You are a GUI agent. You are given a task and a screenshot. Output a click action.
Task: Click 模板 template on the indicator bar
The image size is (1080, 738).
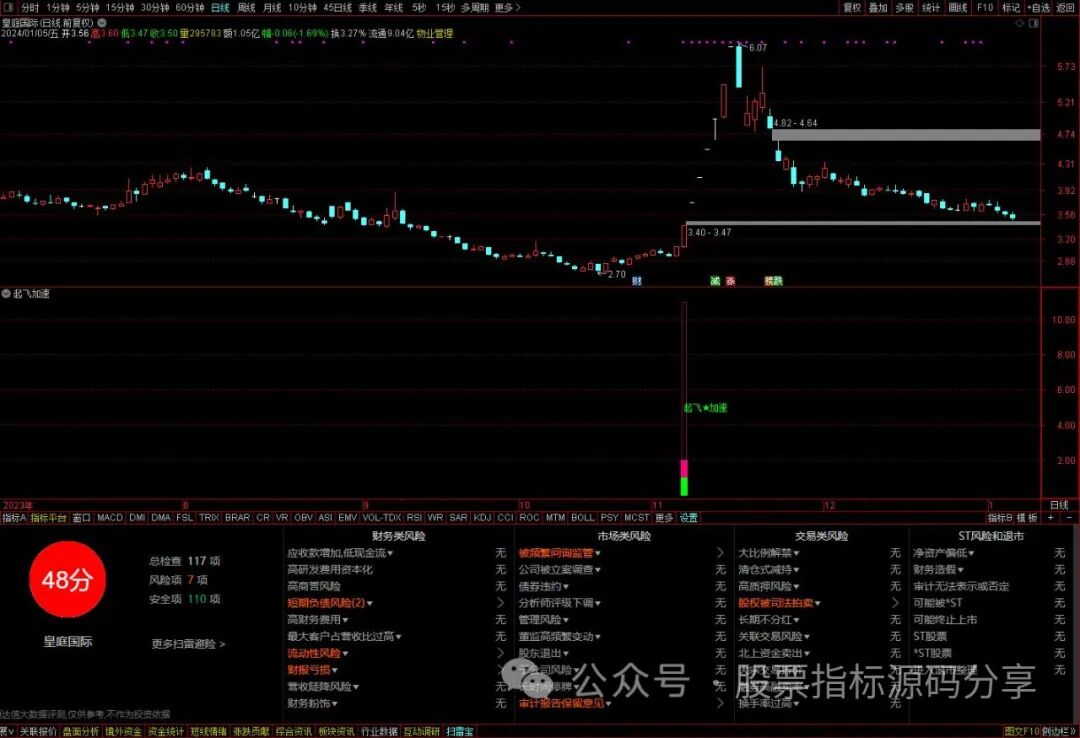1027,517
